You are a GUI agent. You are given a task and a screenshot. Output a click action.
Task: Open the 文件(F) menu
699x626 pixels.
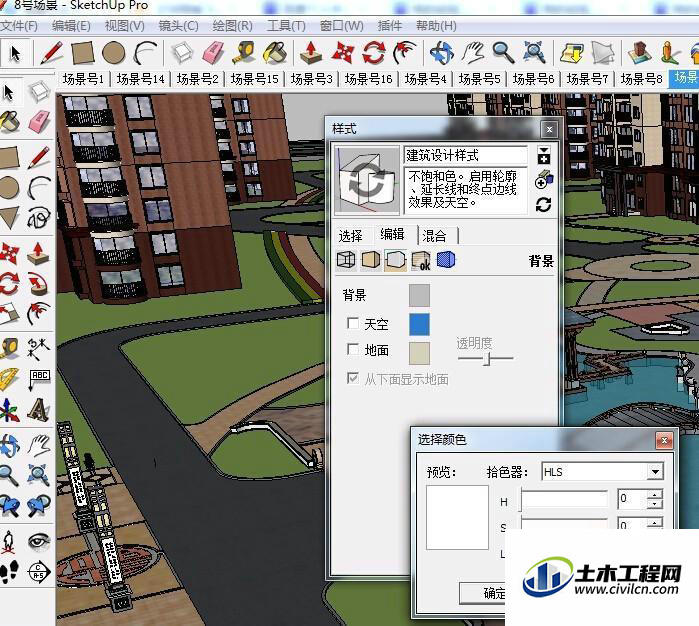point(19,26)
